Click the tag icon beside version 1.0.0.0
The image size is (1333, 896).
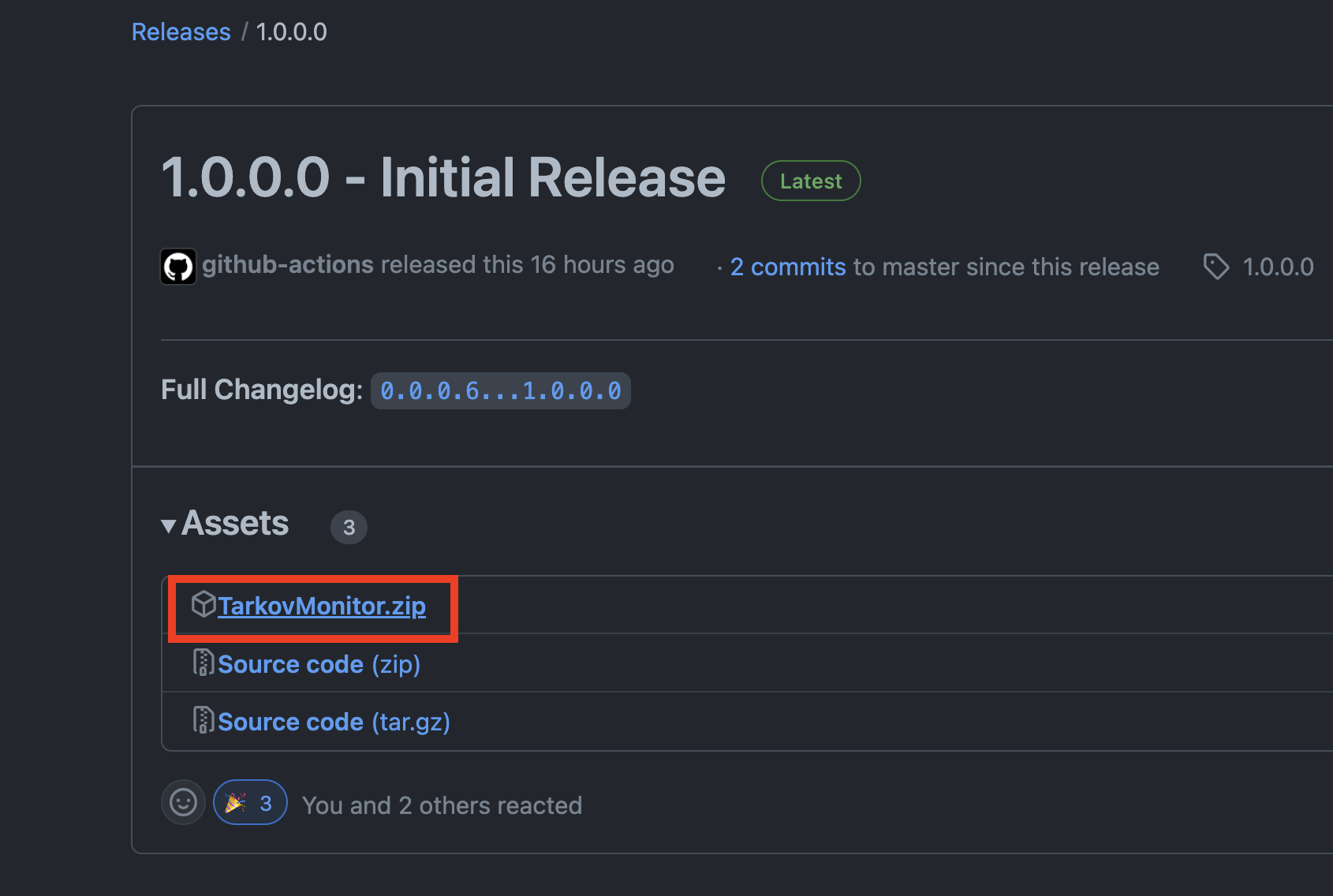[1215, 267]
